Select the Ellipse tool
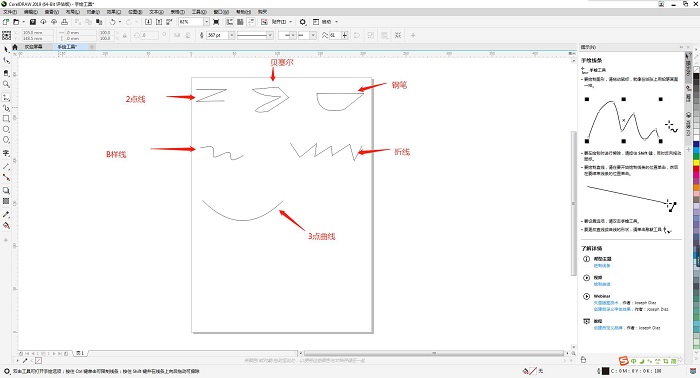 [x=6, y=129]
